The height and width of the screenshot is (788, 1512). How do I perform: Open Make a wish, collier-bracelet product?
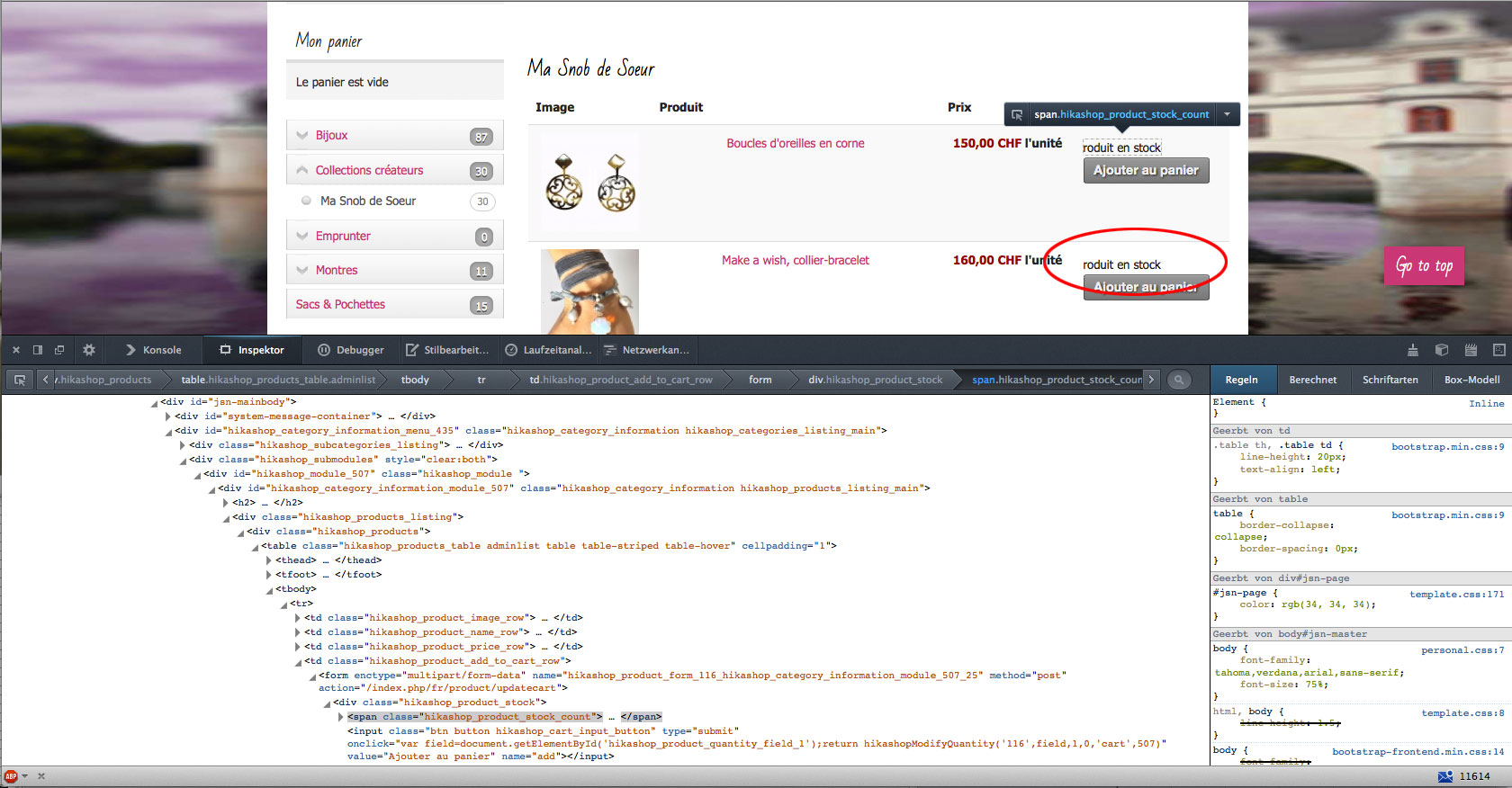tap(796, 260)
